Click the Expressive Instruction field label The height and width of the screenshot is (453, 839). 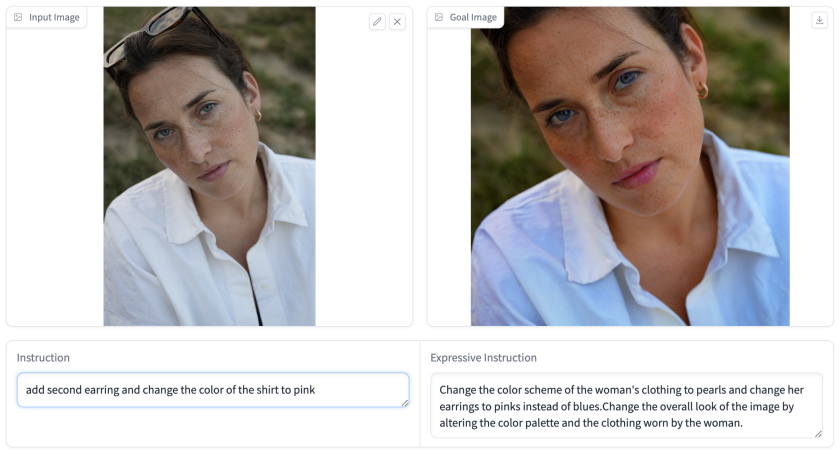[x=483, y=358]
